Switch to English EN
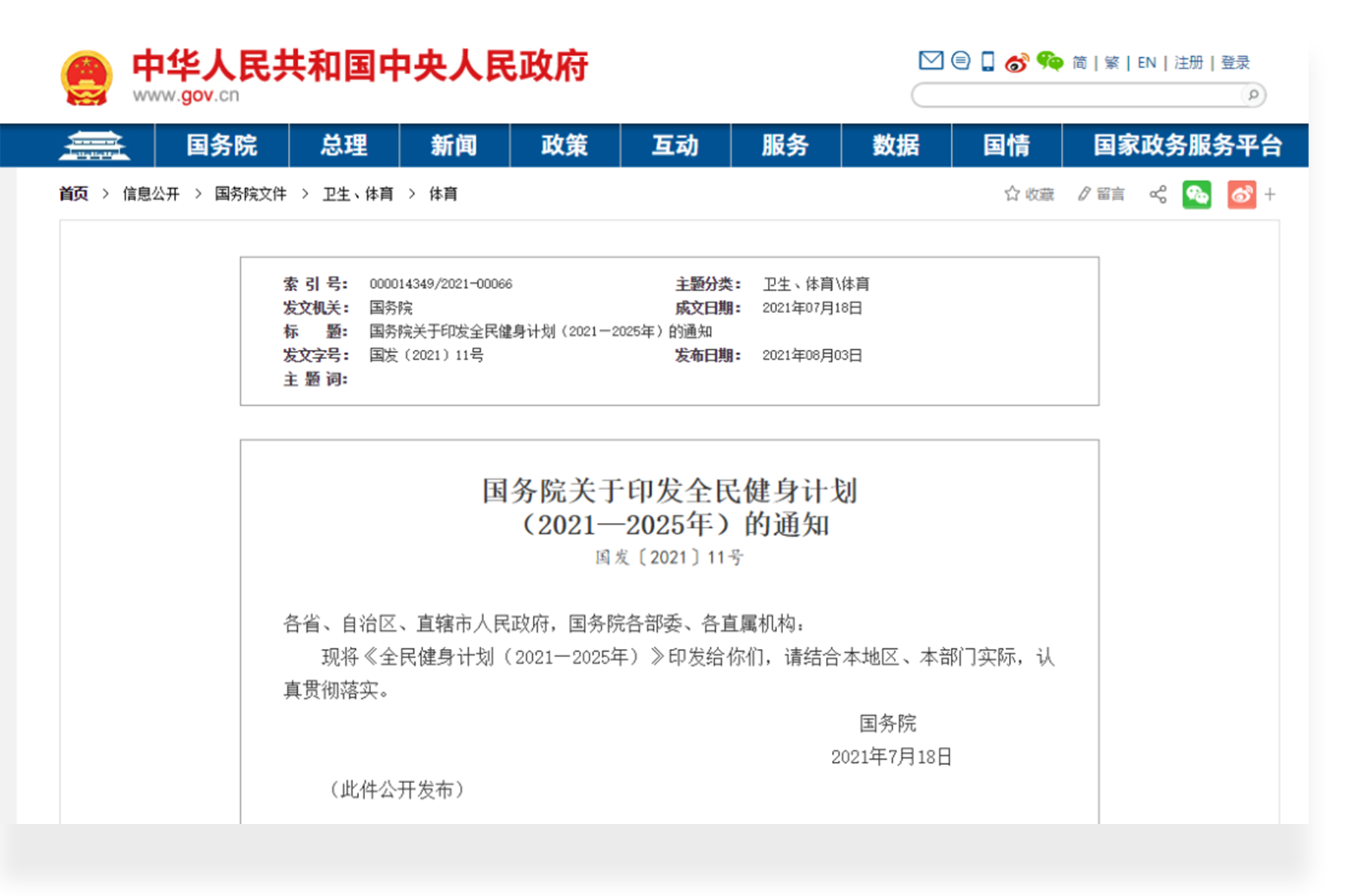1366x896 pixels. tap(1146, 63)
